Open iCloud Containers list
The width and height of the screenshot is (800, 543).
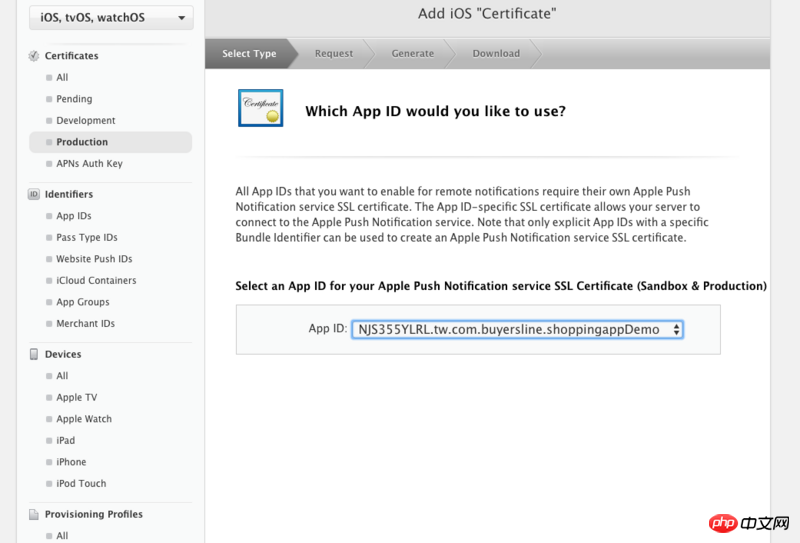[96, 280]
